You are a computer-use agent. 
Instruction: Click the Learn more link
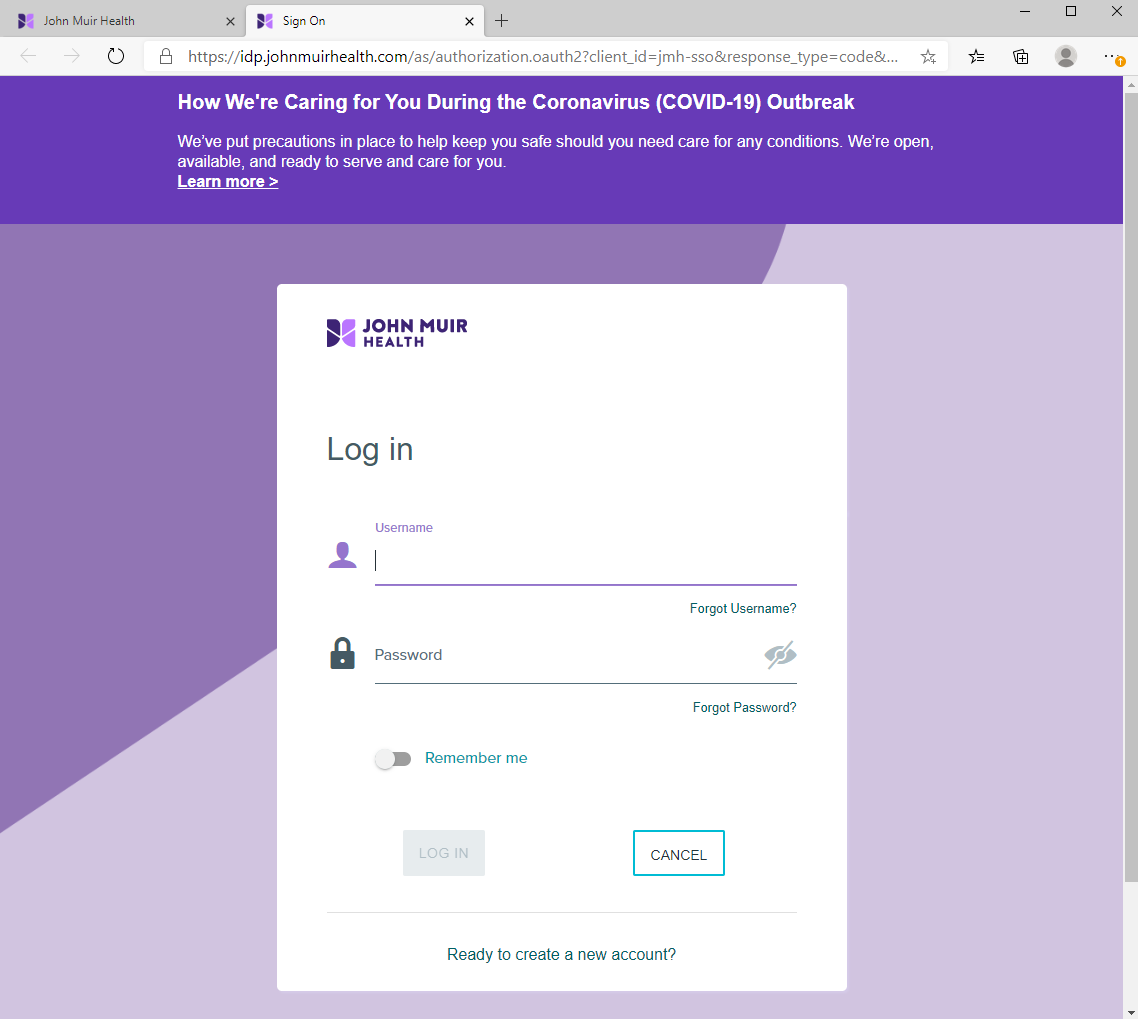(x=227, y=181)
